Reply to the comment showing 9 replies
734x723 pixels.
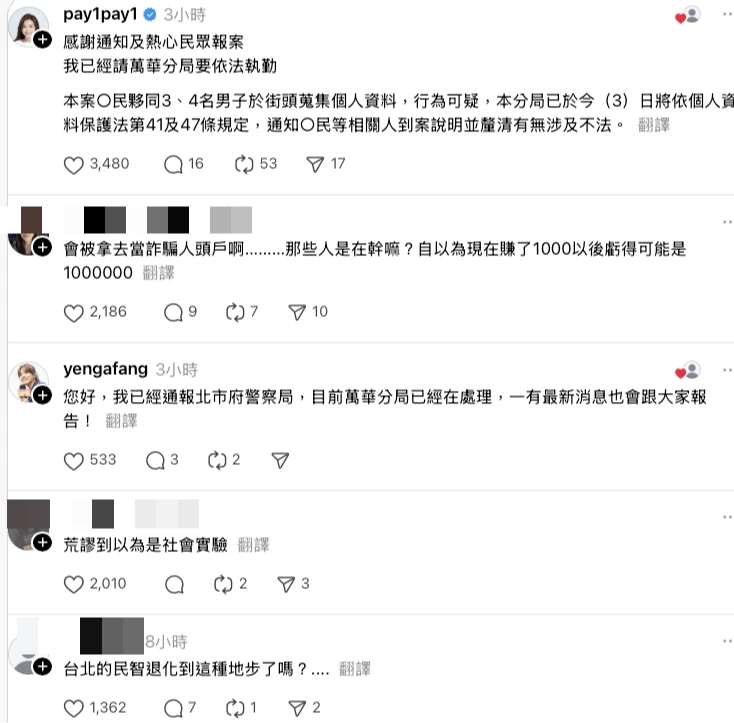pyautogui.click(x=173, y=313)
